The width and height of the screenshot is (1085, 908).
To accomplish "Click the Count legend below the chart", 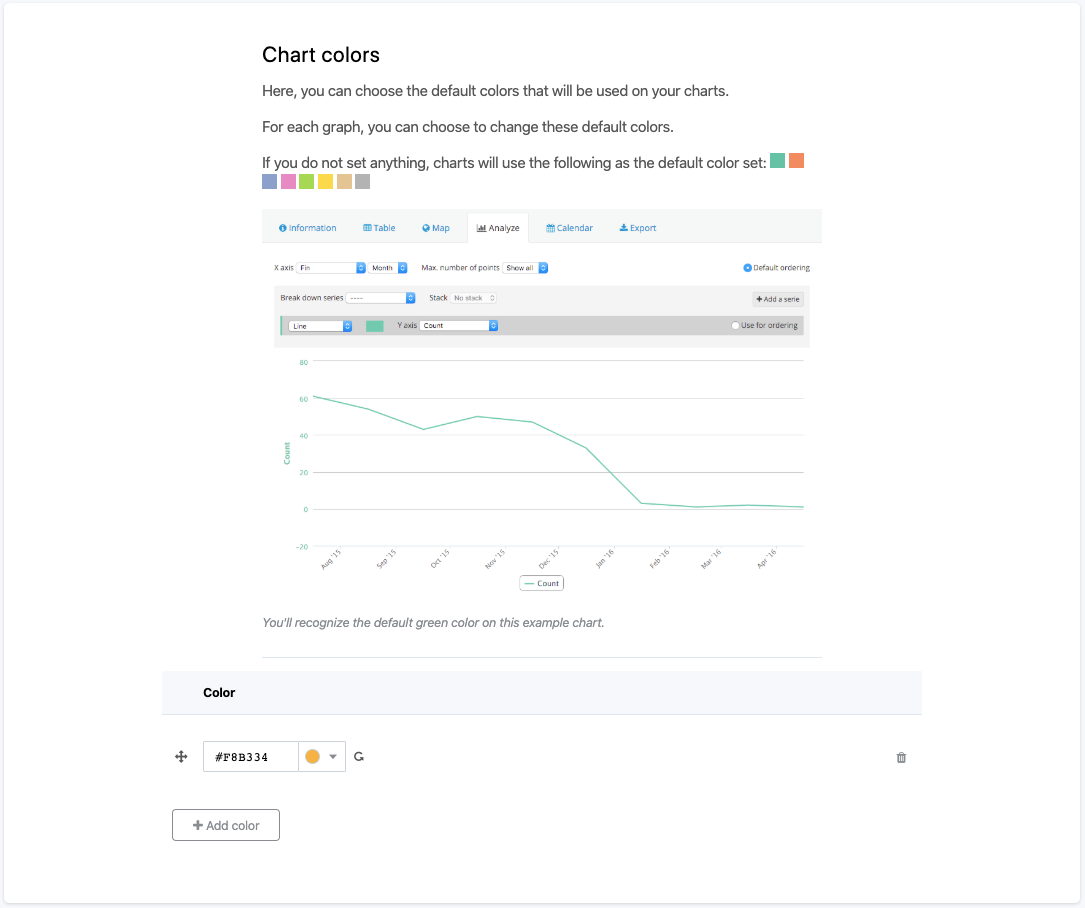I will (543, 583).
